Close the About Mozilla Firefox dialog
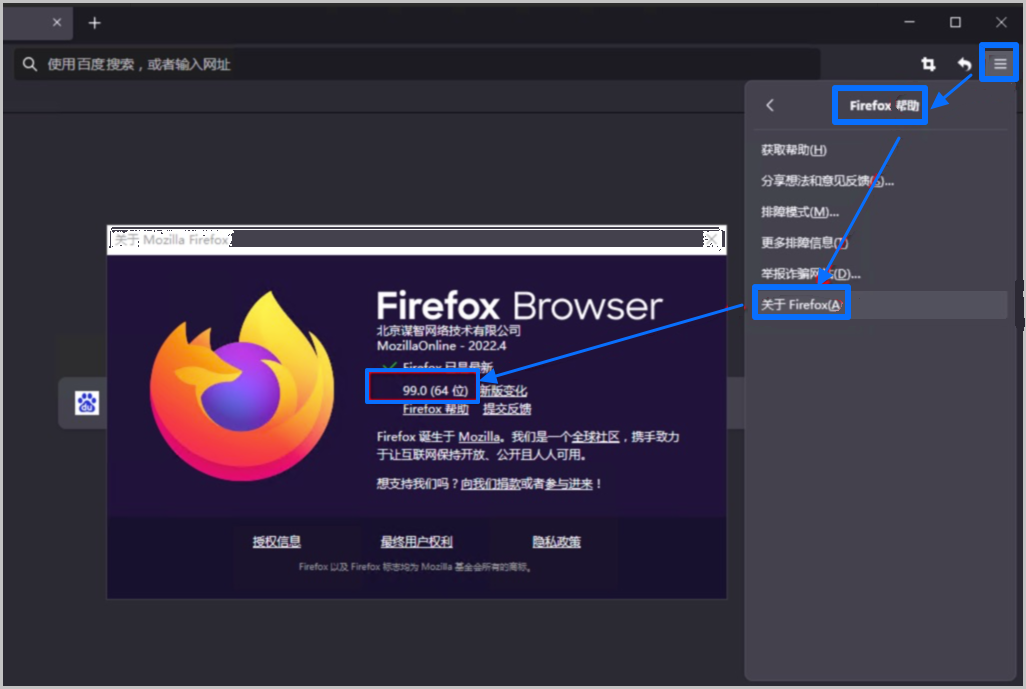1026x689 pixels. click(711, 239)
